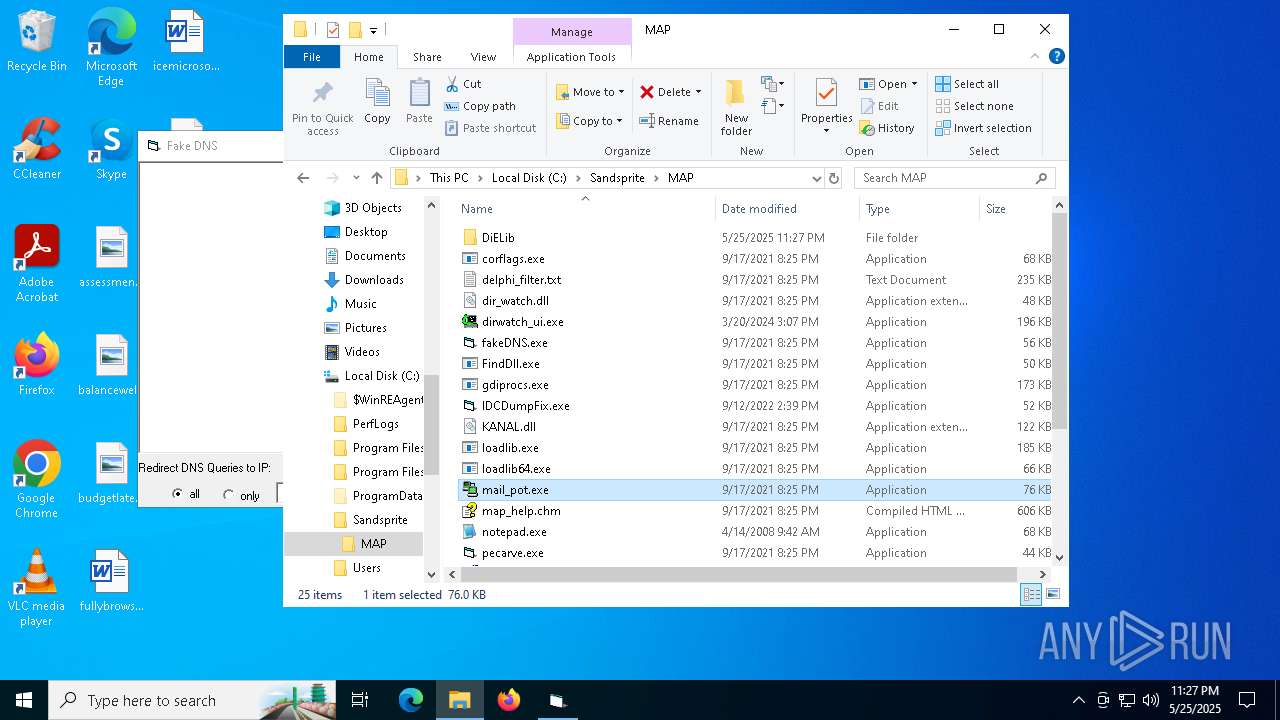Switch to the Share ribbon tab
This screenshot has width=1280, height=720.
coord(427,57)
